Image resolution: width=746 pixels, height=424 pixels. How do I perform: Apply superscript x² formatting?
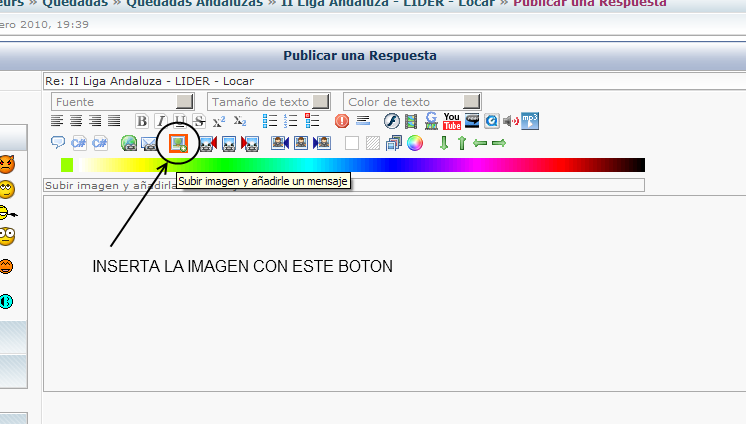pos(219,121)
